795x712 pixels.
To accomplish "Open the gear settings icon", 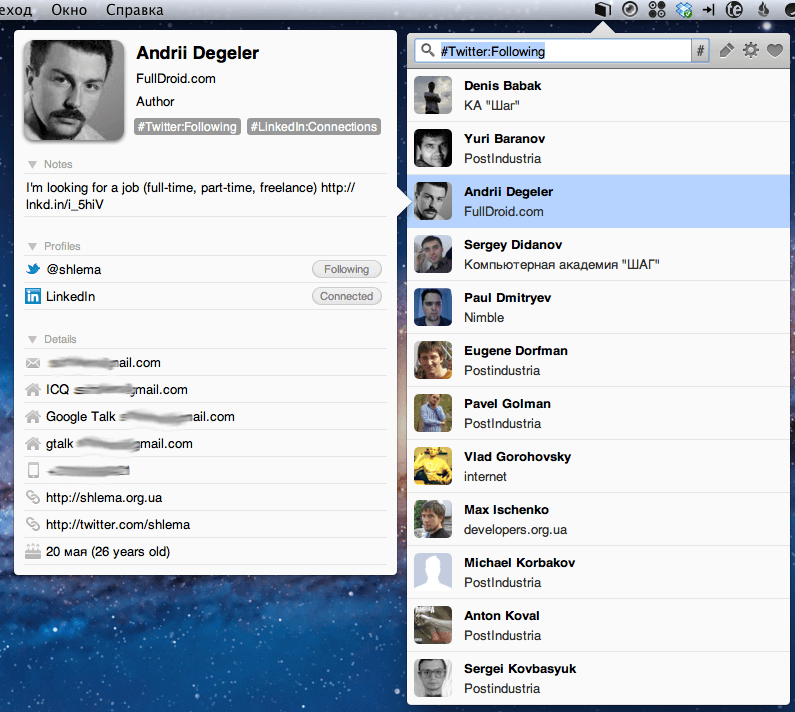I will (750, 50).
